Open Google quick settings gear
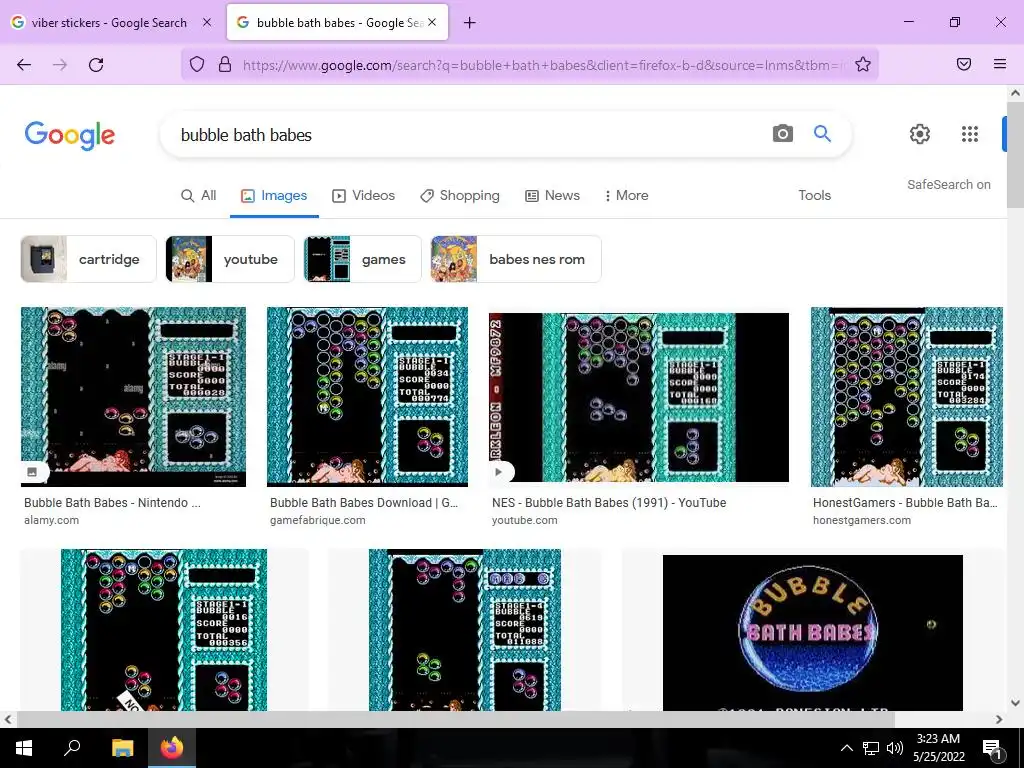The image size is (1024, 768). click(x=920, y=134)
